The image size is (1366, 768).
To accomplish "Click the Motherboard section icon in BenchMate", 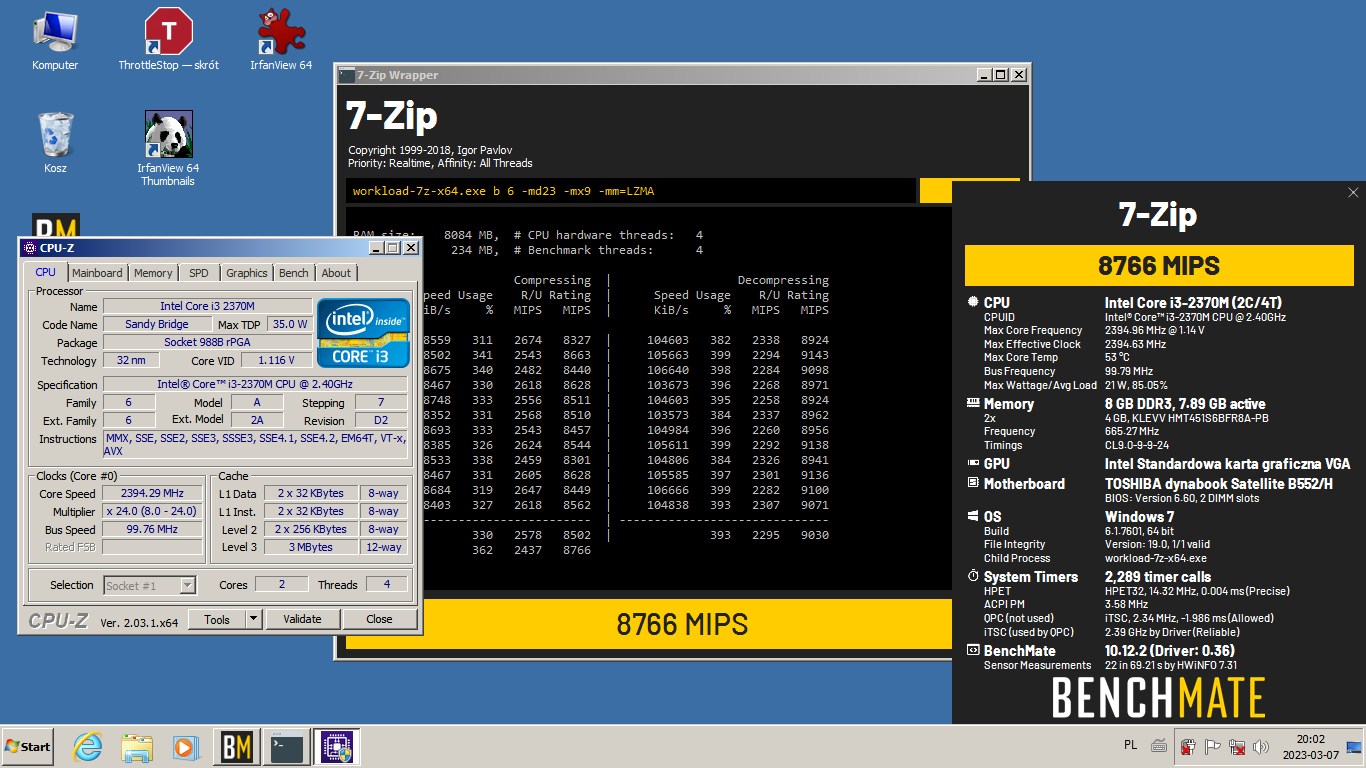I will click(973, 483).
